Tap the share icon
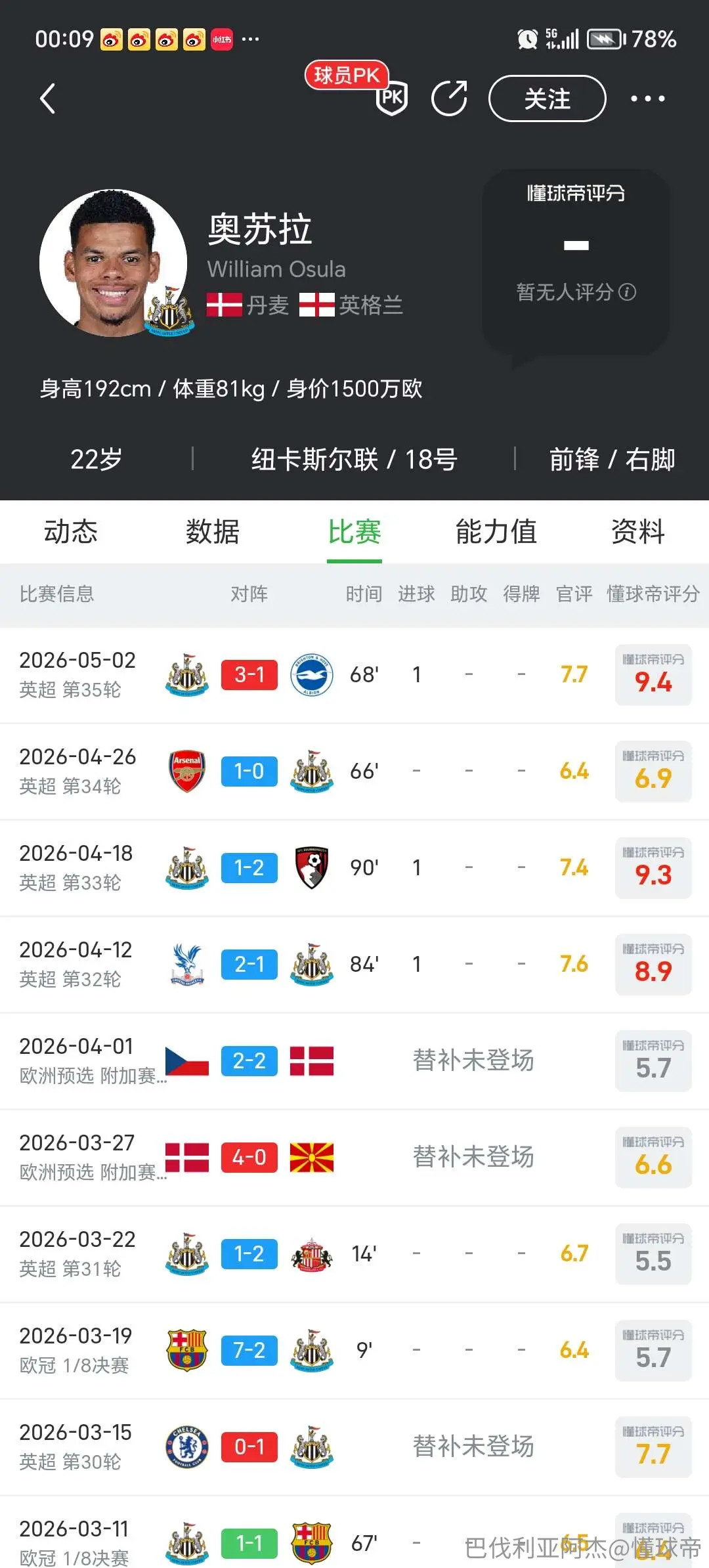This screenshot has width=709, height=1568. [x=450, y=98]
